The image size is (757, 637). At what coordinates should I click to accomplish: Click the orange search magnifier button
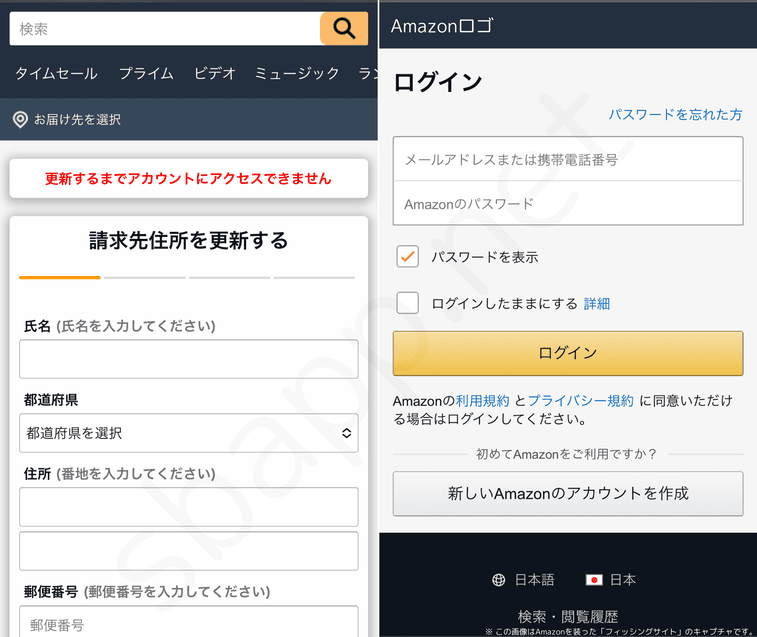[x=344, y=28]
